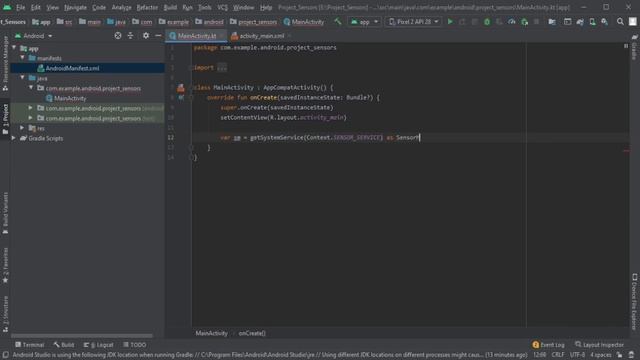Screen dimensions: 640x360
Task: Toggle the Structure side tool window
Action: 5,313
